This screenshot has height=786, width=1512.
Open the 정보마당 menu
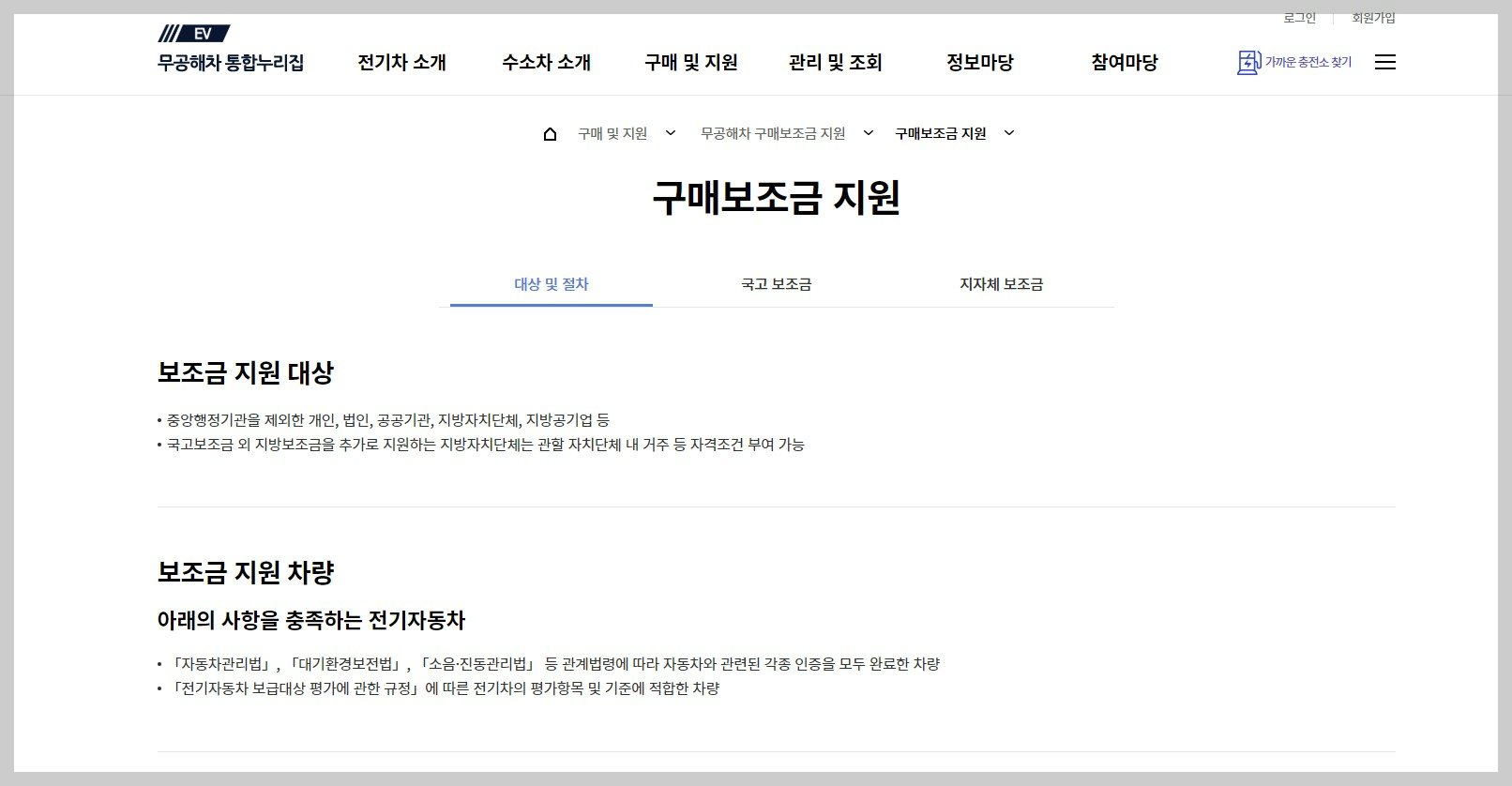(980, 63)
